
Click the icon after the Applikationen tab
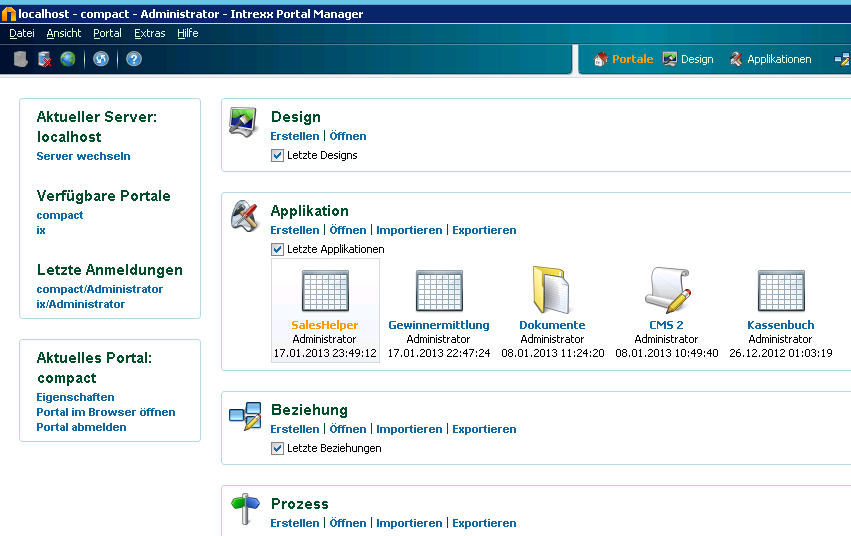(842, 59)
